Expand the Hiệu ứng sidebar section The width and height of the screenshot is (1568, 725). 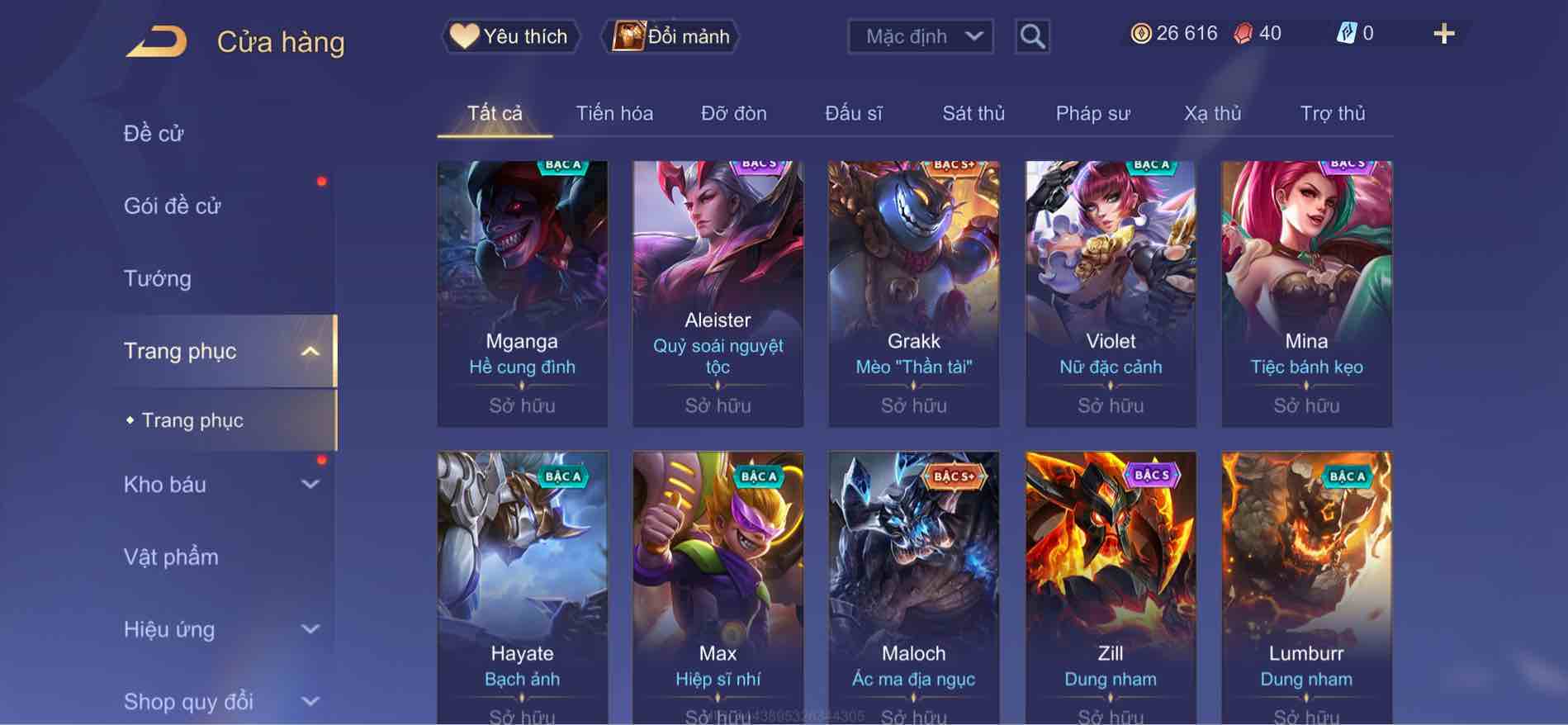(x=310, y=629)
